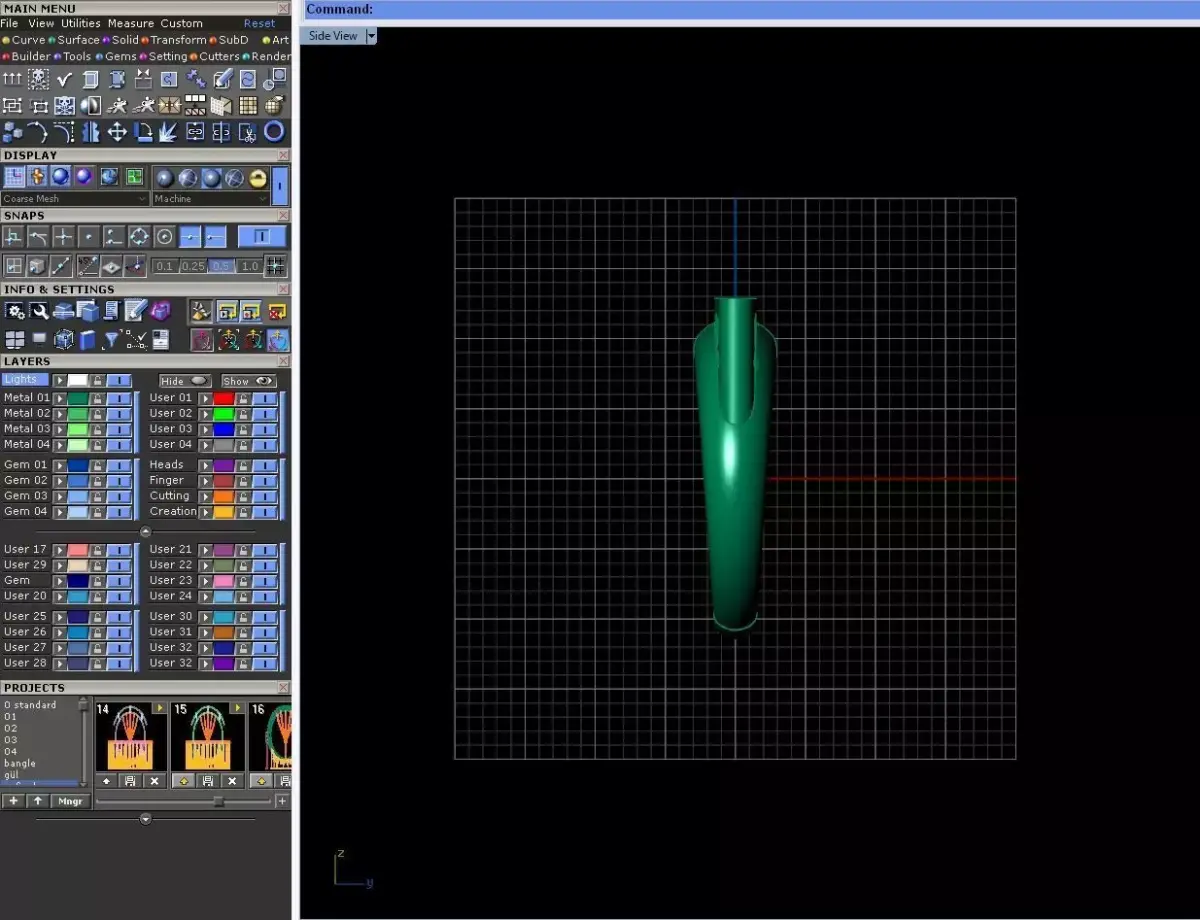Viewport: 1200px width, 920px height.
Task: Collapse the layers section with round divider arrow
Action: (146, 532)
